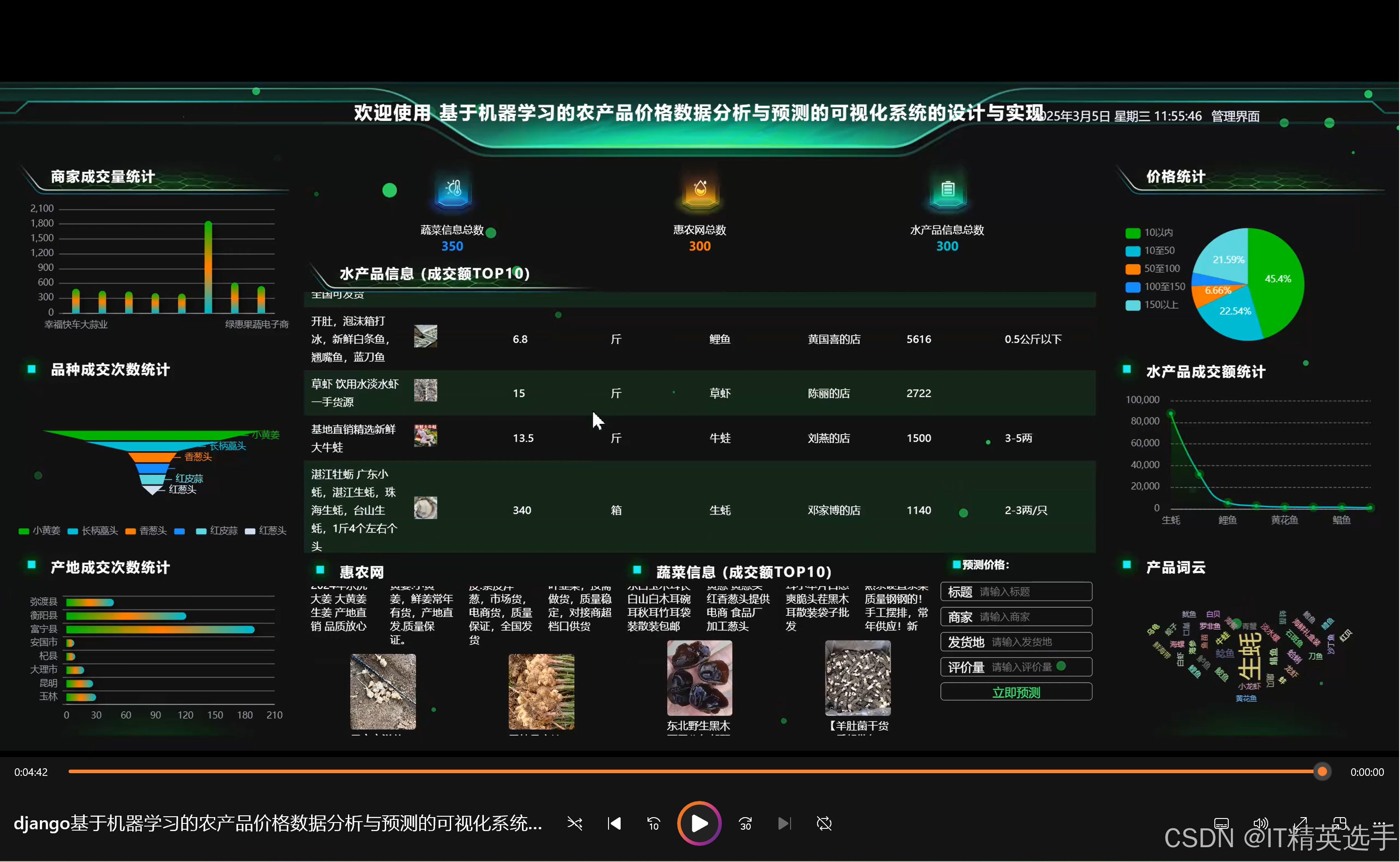
Task: Go to the previous video track
Action: pos(614,823)
